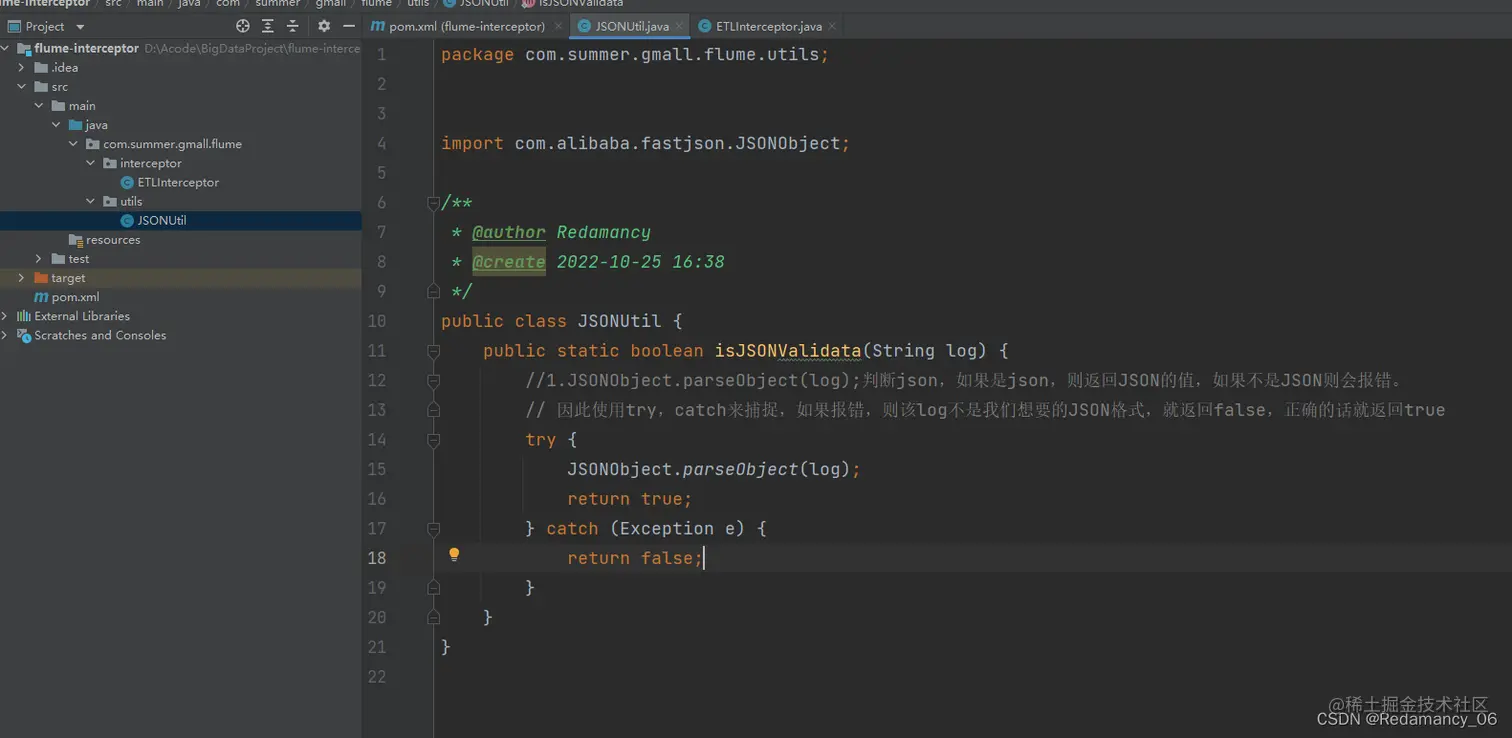Click the .idea folder icon
Image resolution: width=1512 pixels, height=738 pixels.
click(x=41, y=68)
